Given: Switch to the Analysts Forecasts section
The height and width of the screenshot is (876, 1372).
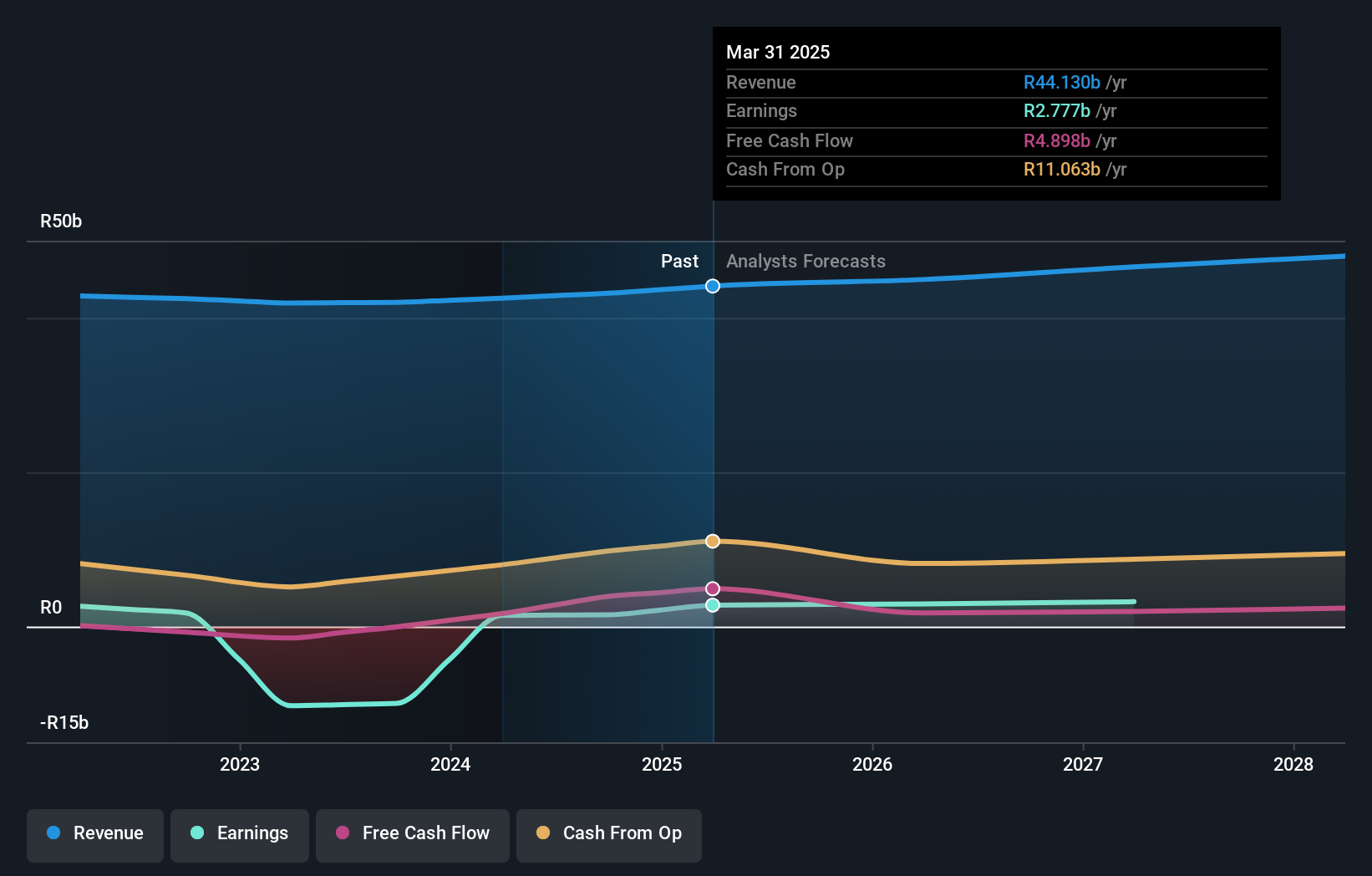Looking at the screenshot, I should point(805,261).
